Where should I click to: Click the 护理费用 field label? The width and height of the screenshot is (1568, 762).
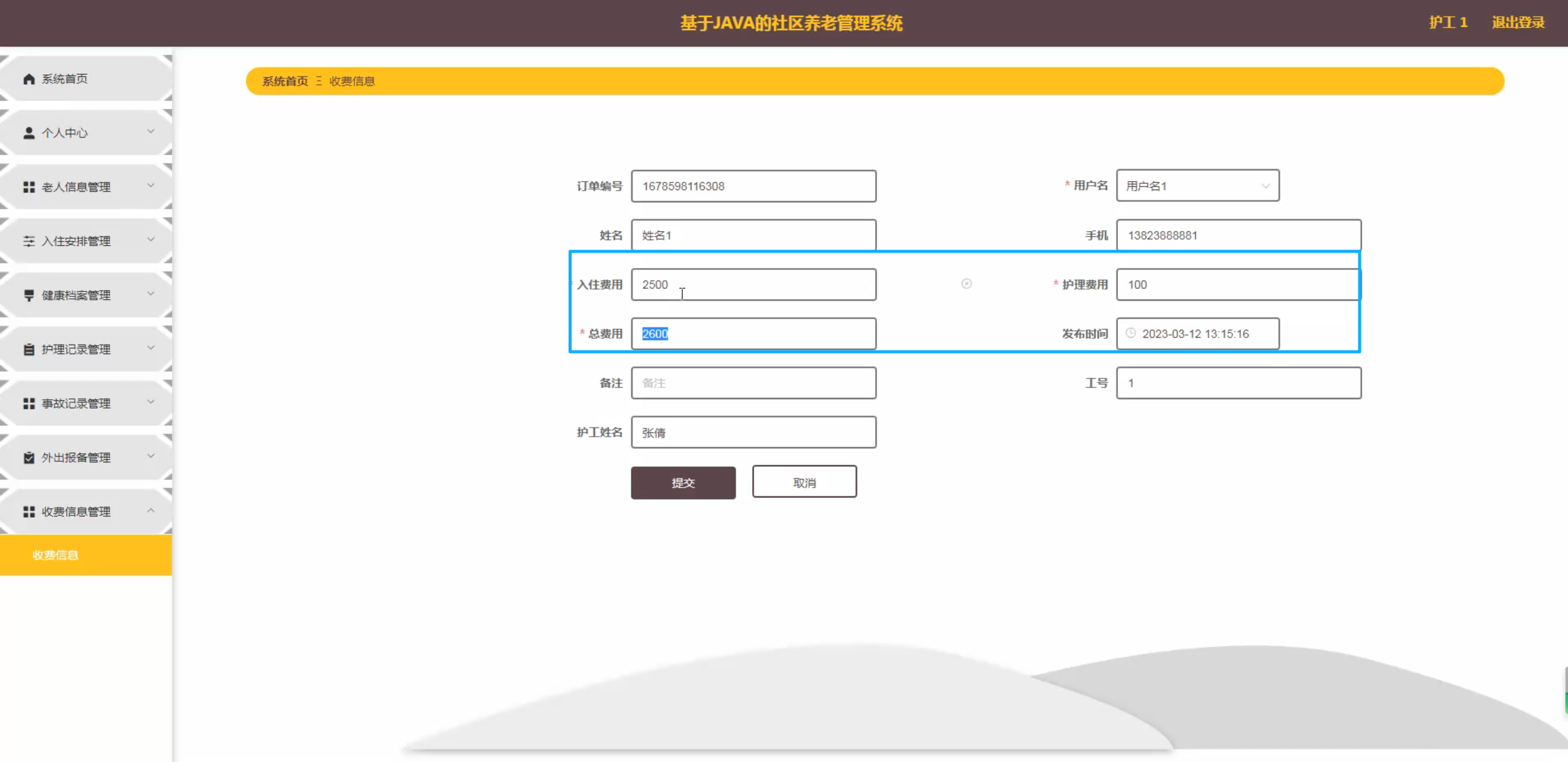[1085, 285]
